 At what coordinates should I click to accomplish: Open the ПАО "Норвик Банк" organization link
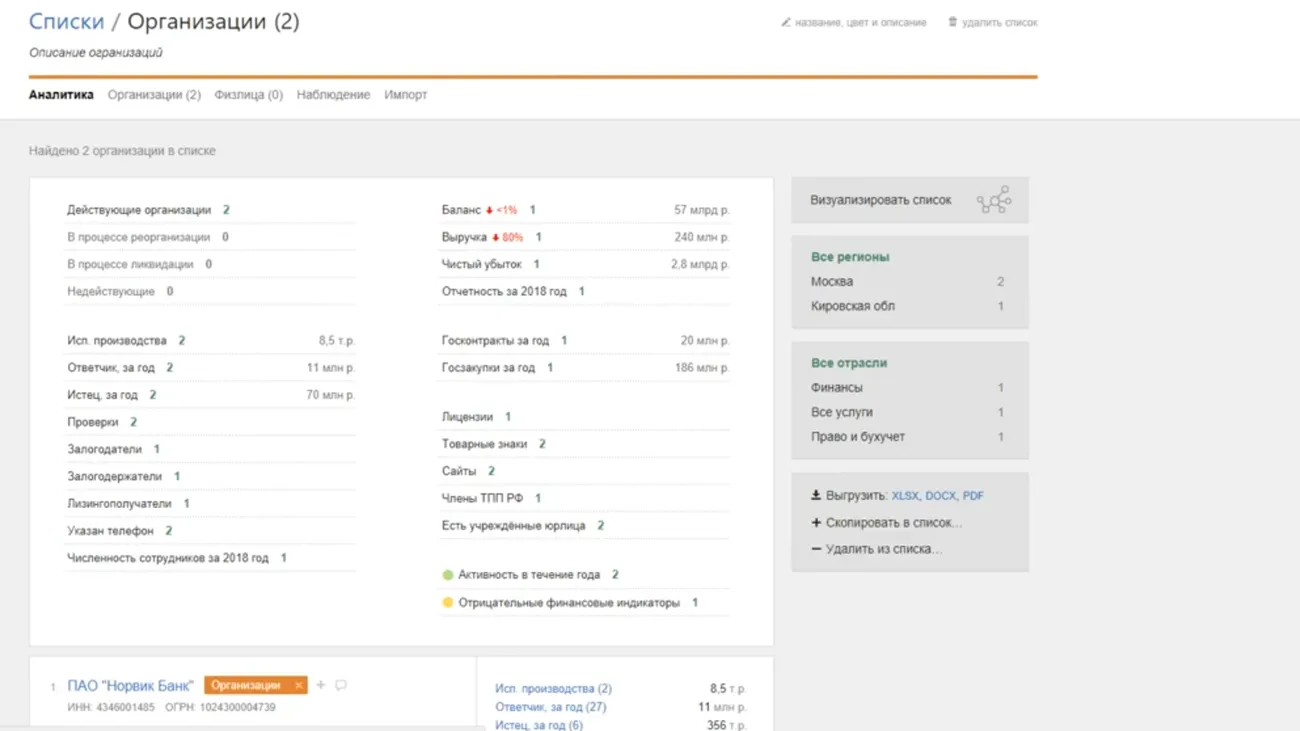pos(130,686)
